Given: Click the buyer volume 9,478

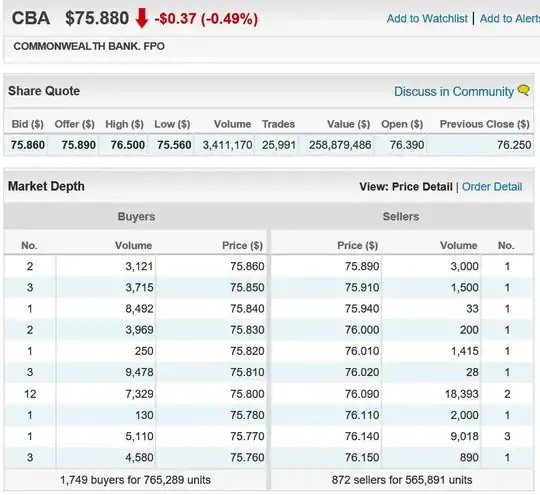Looking at the screenshot, I should (139, 372).
